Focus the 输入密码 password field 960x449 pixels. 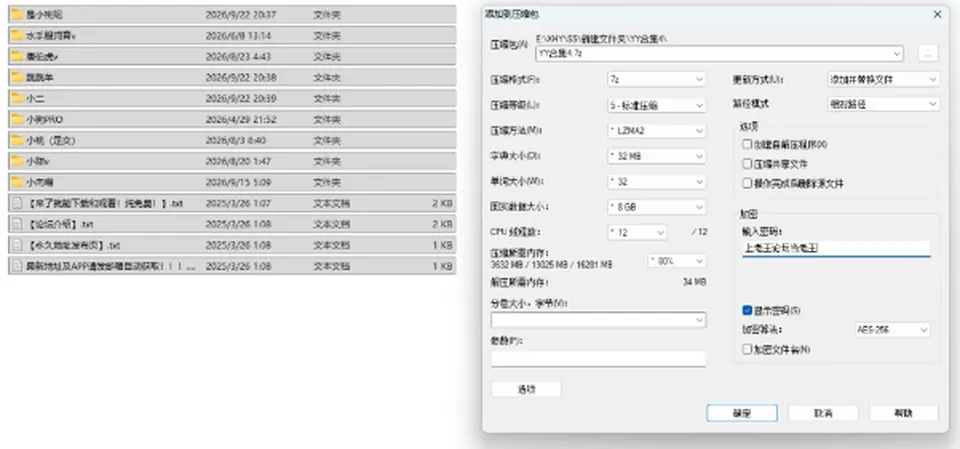[836, 248]
